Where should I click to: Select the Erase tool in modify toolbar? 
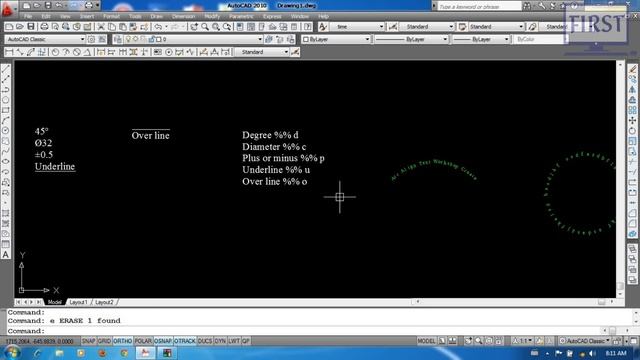pyautogui.click(x=632, y=69)
